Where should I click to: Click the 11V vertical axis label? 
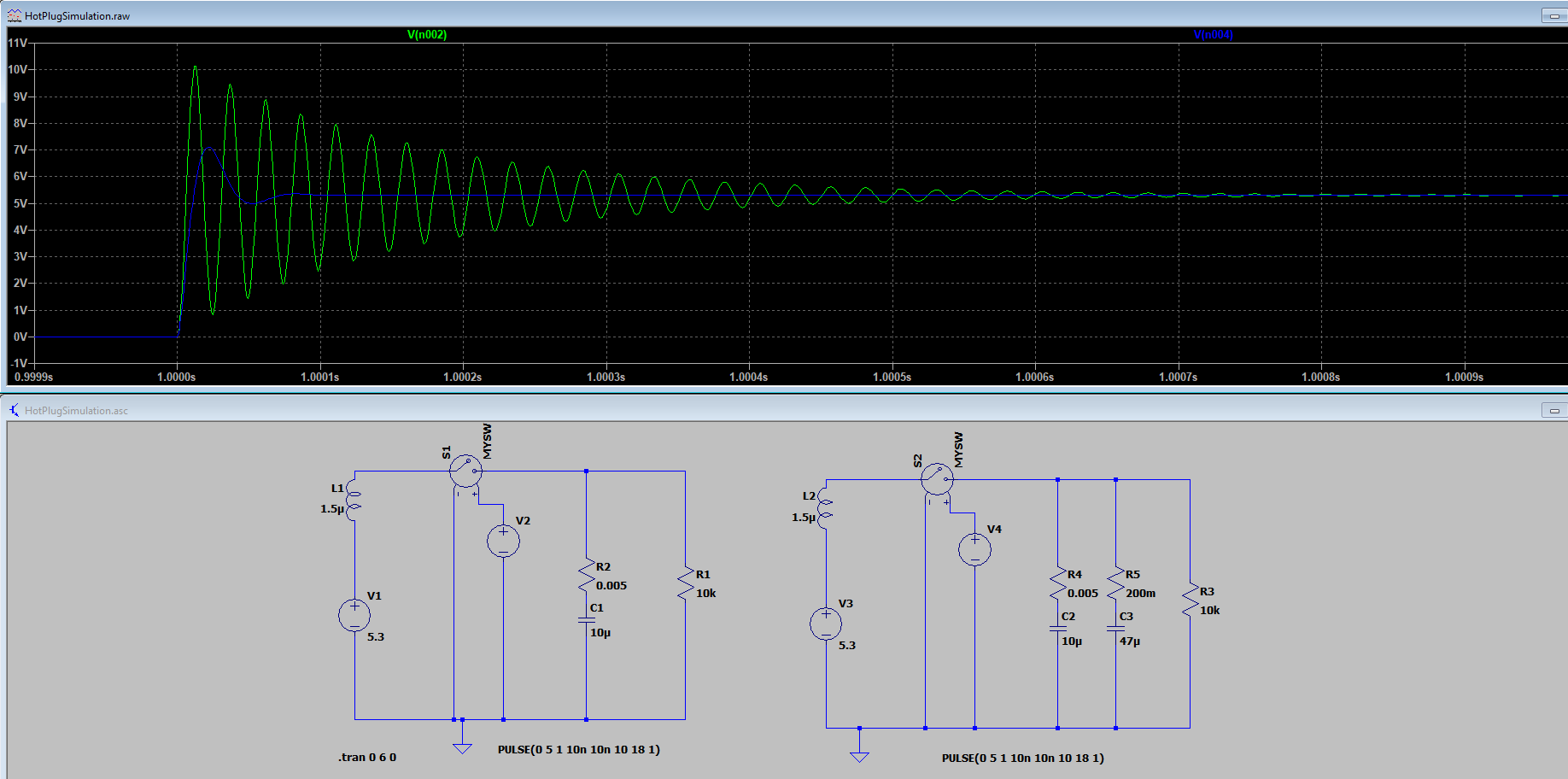(17, 43)
